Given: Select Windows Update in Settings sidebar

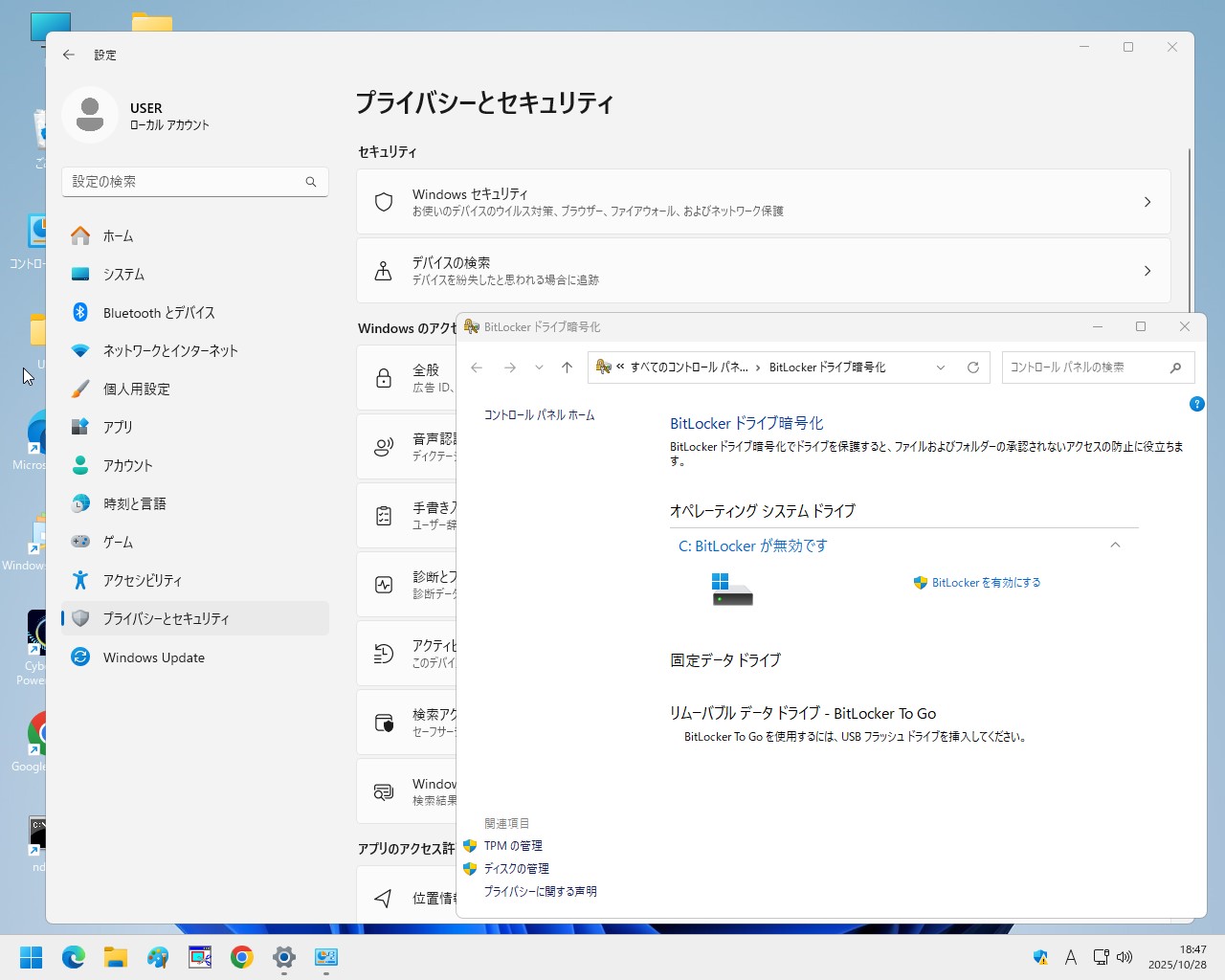Looking at the screenshot, I should point(154,657).
